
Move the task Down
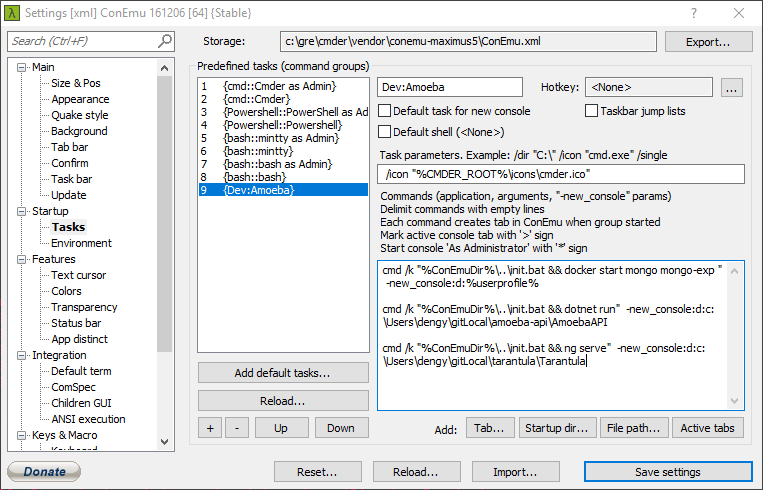(341, 428)
